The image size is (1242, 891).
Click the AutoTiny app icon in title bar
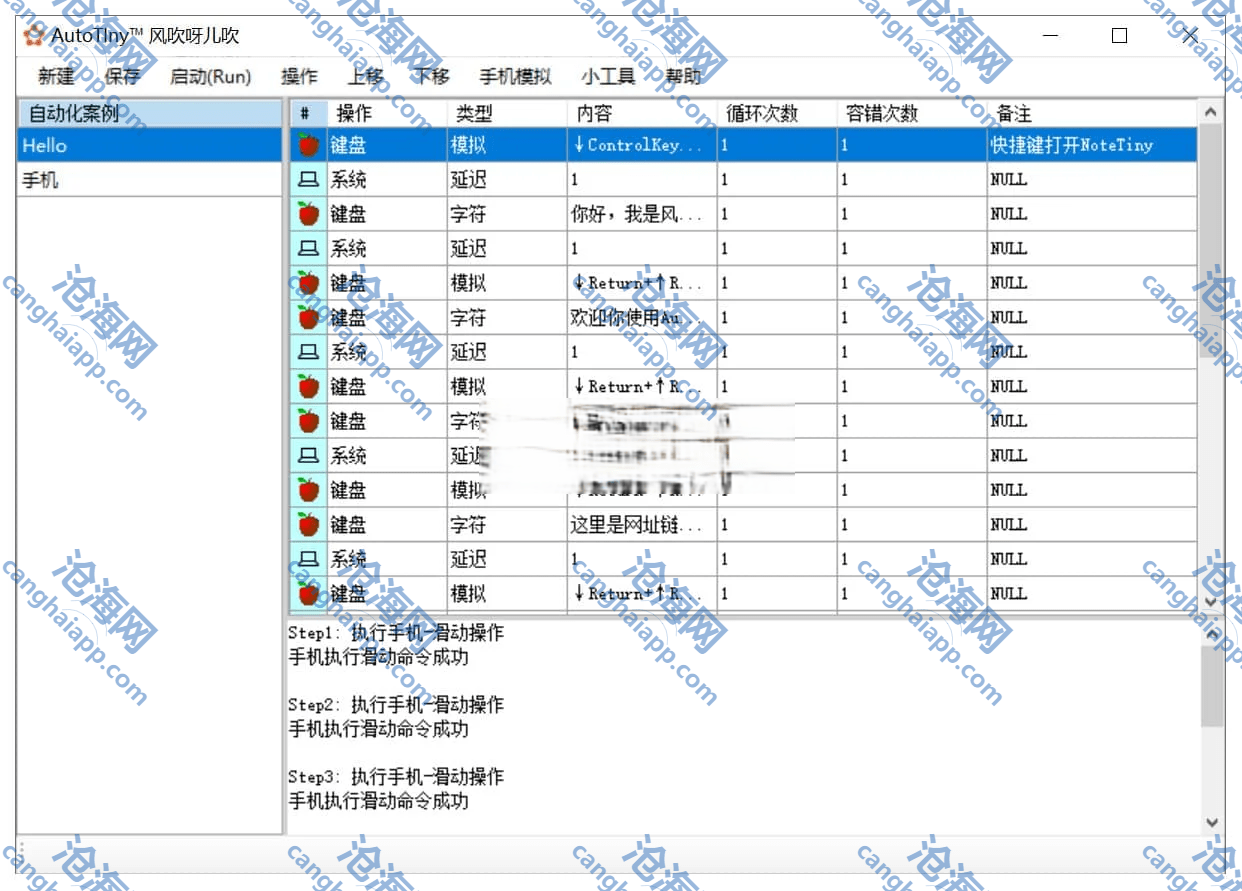(33, 36)
